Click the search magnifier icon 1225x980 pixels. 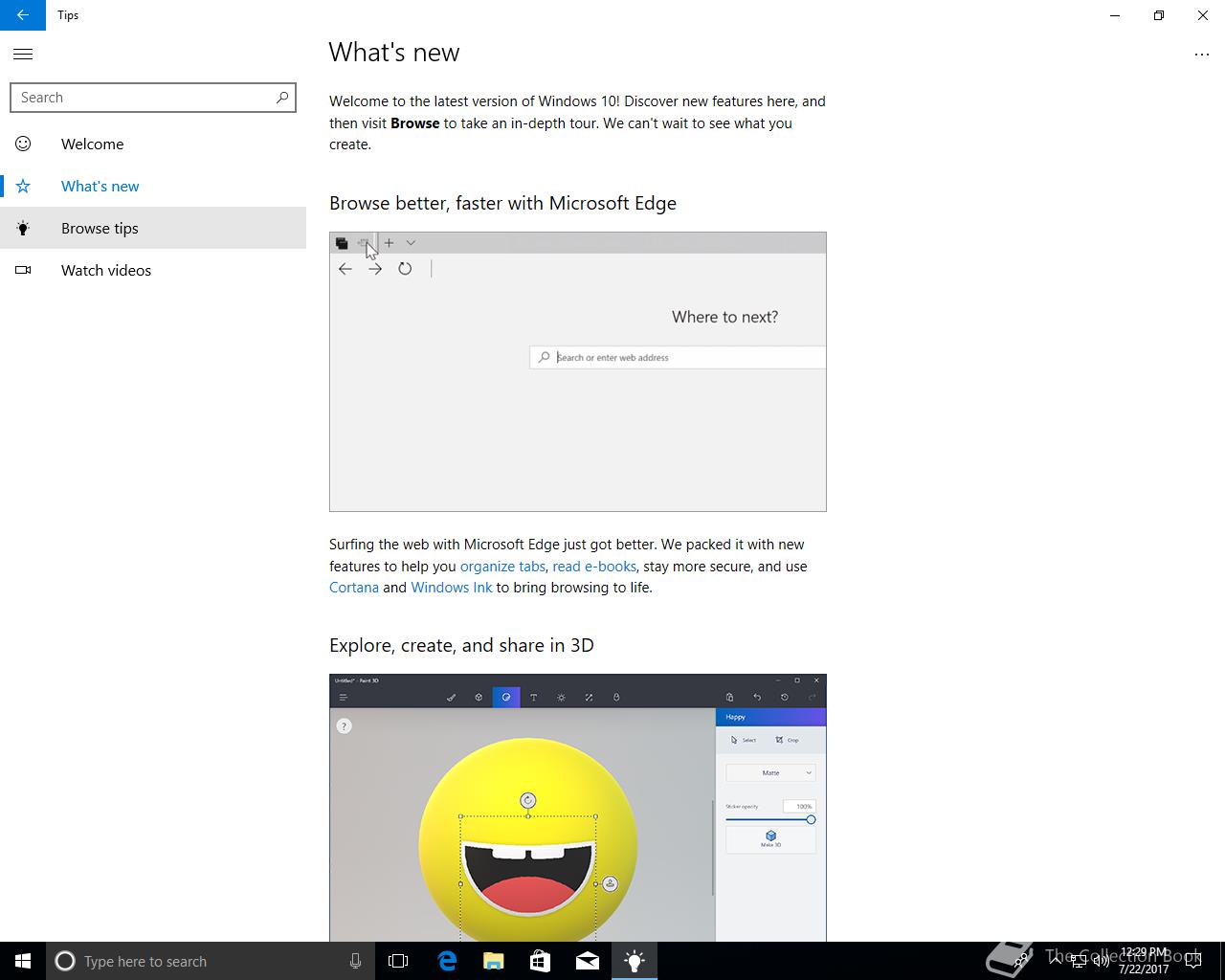click(282, 98)
